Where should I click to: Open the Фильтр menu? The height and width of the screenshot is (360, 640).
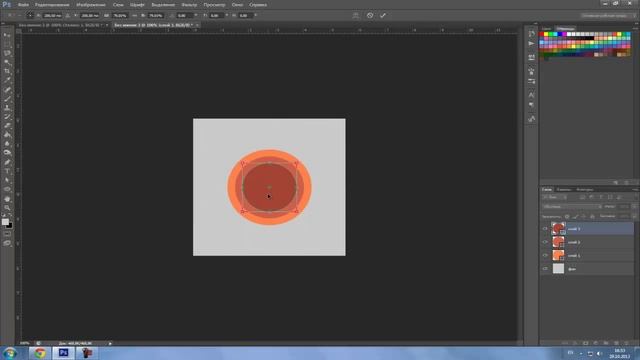tap(189, 5)
